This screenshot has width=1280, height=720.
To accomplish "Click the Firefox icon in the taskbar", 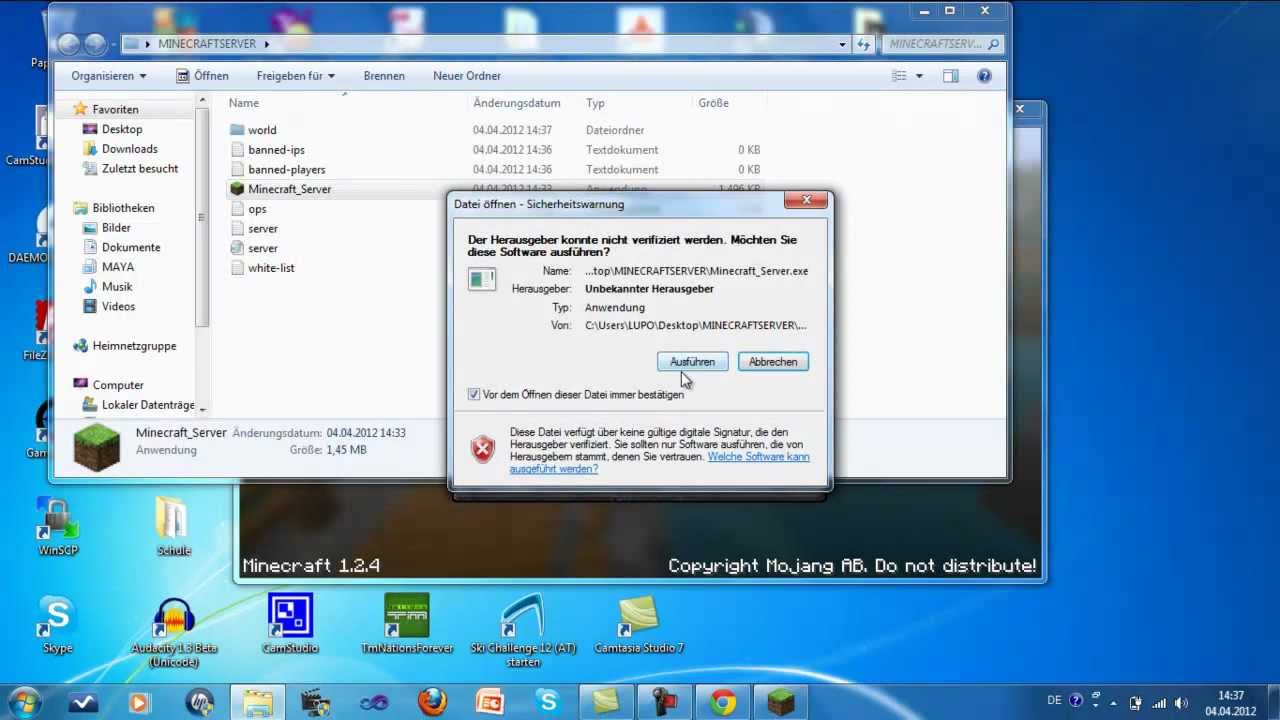I will [x=432, y=702].
